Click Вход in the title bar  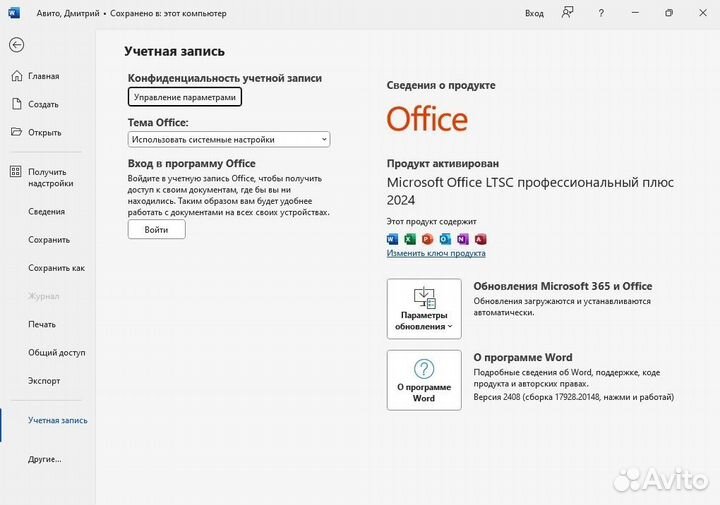click(x=534, y=13)
